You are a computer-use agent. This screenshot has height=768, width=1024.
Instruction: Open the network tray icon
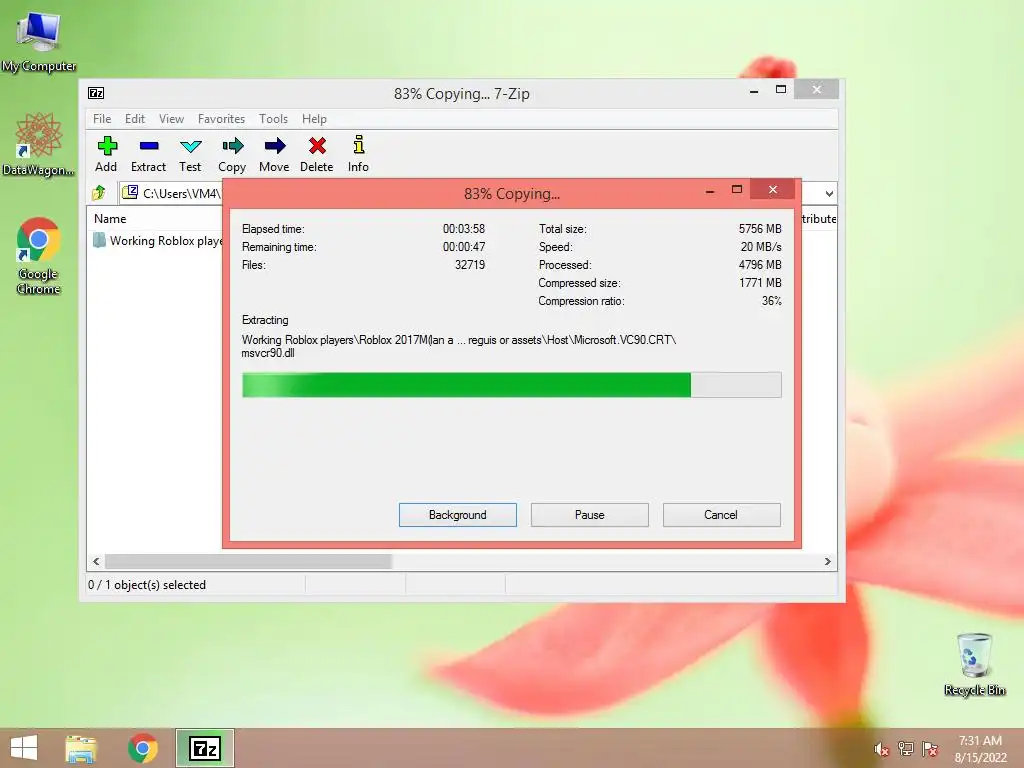click(x=906, y=749)
